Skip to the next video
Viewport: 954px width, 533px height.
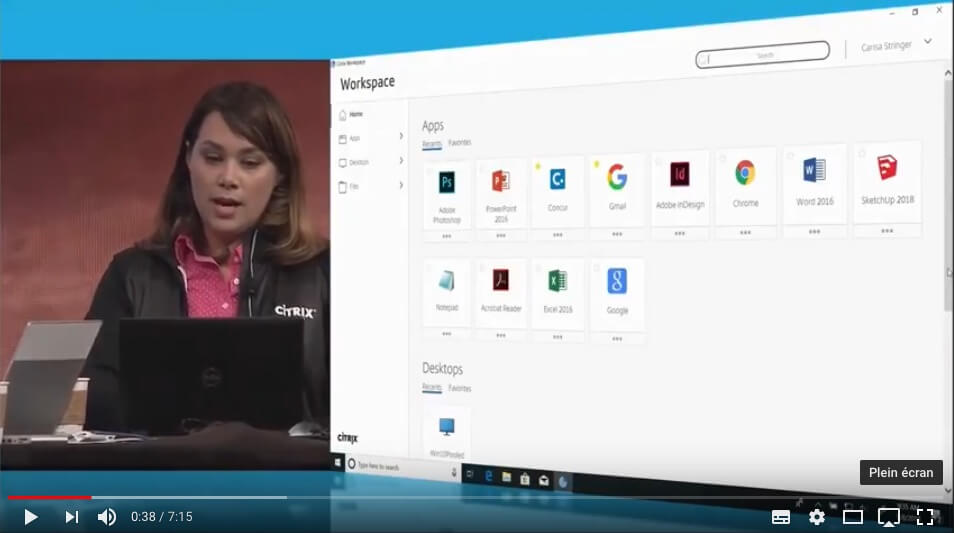tap(72, 517)
